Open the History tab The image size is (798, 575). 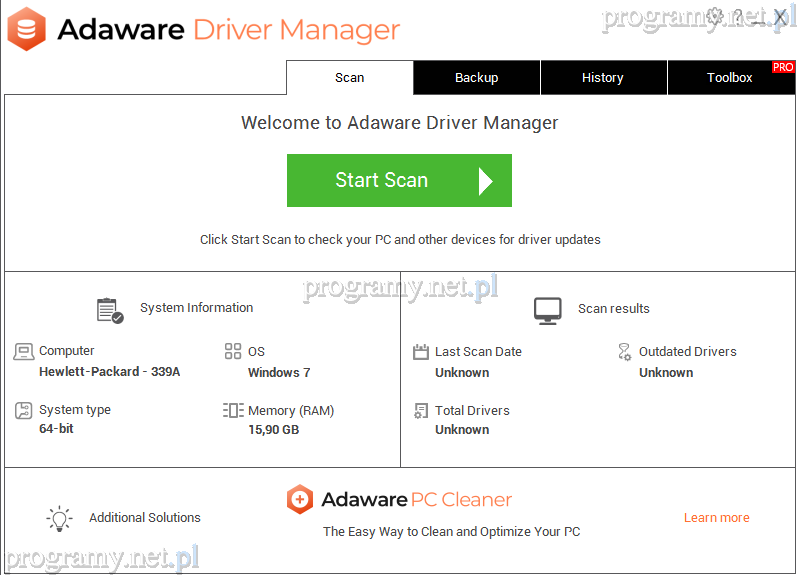602,78
